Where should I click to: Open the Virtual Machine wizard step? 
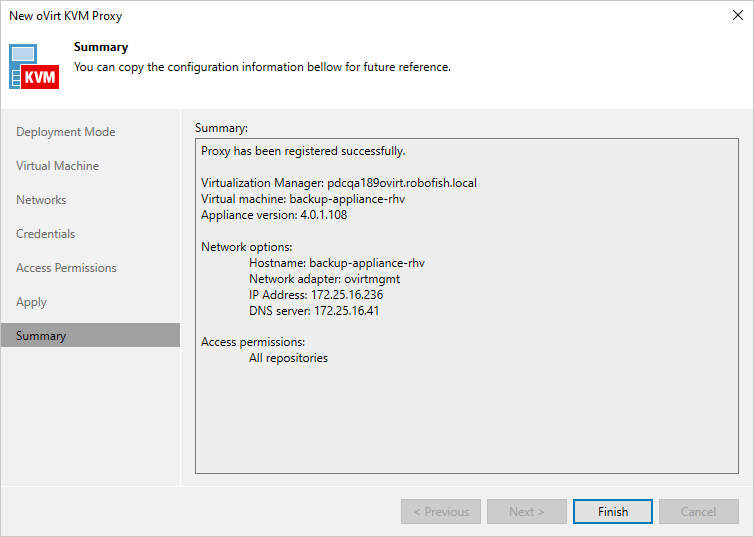(x=58, y=166)
